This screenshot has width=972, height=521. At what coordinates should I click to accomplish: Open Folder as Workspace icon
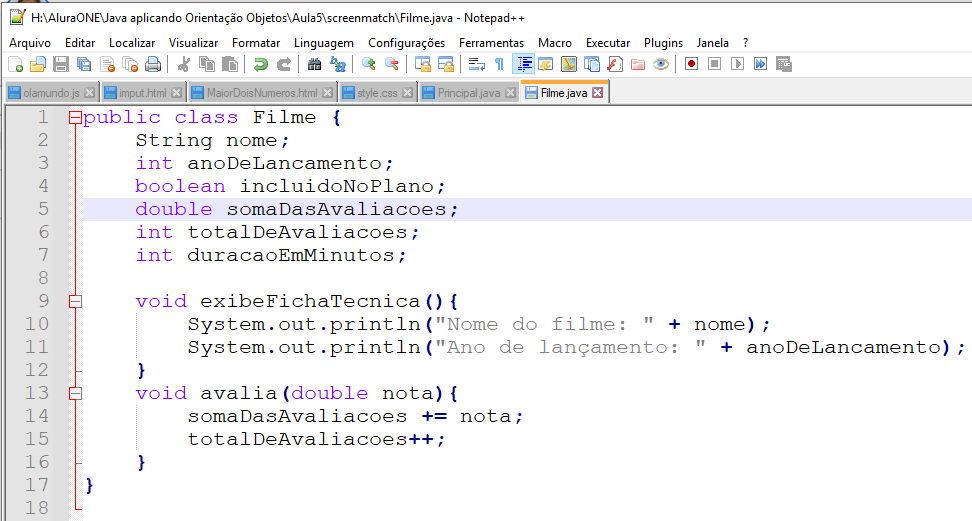(x=638, y=64)
